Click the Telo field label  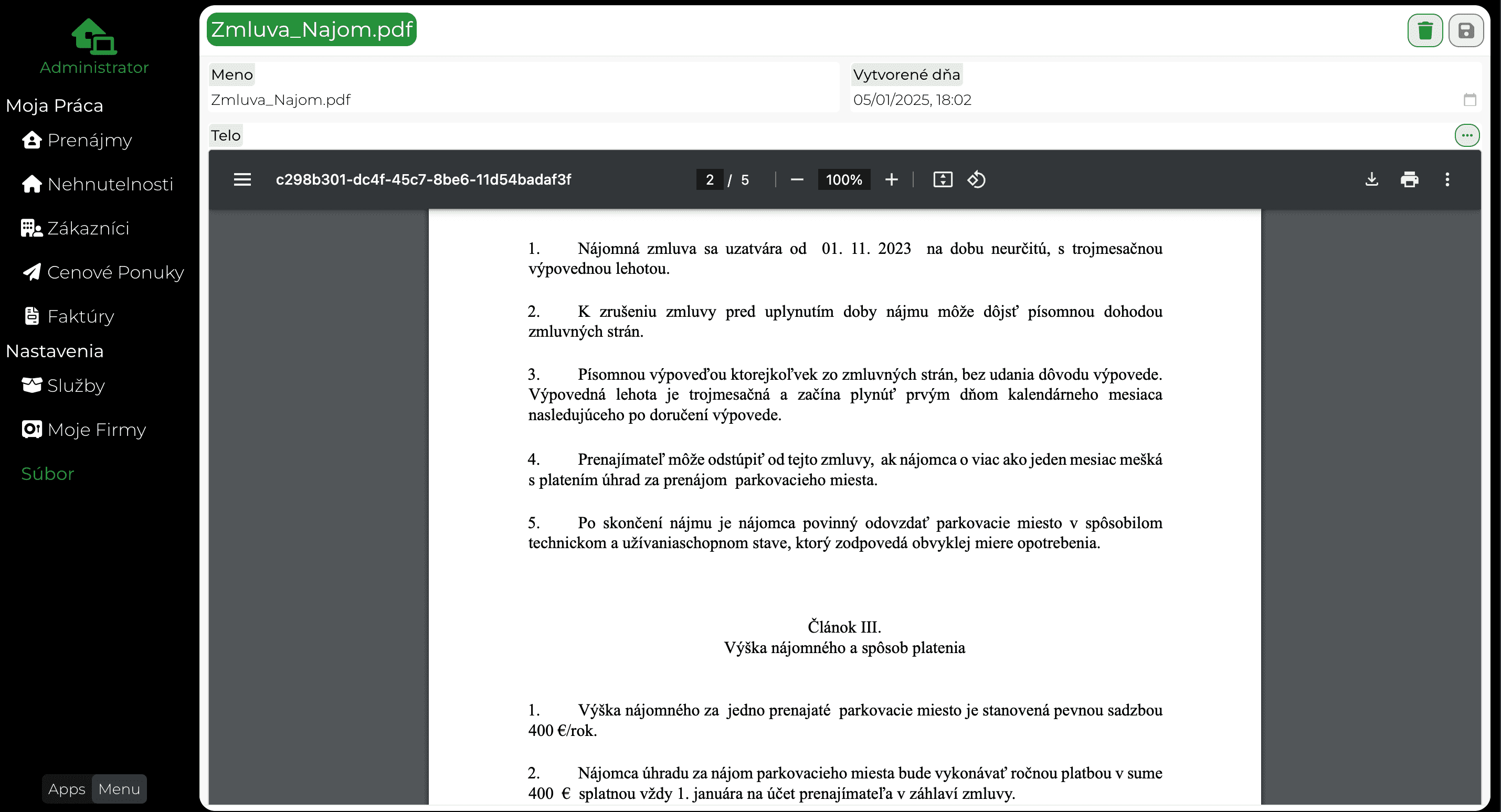[226, 135]
